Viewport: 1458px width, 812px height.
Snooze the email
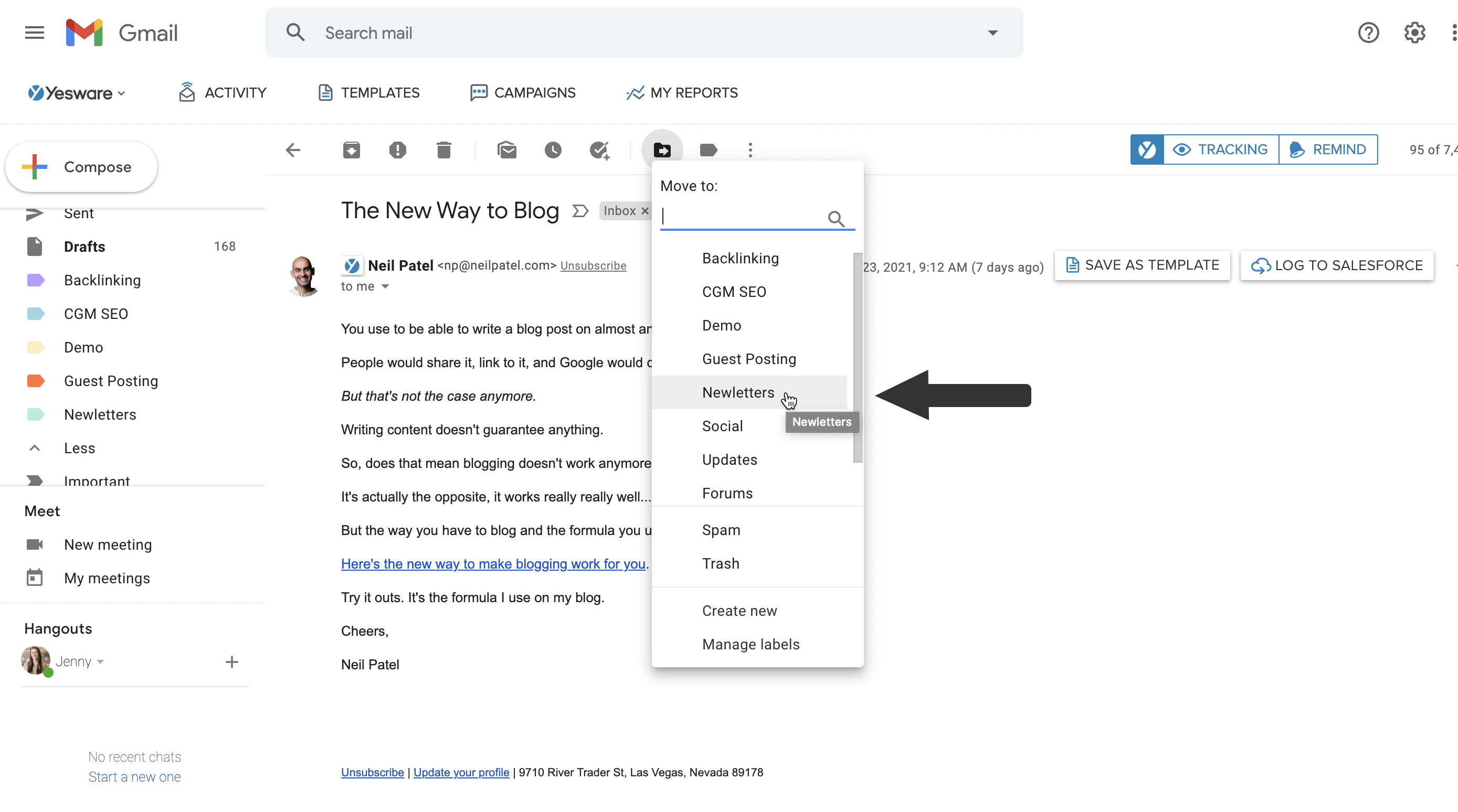pos(553,149)
